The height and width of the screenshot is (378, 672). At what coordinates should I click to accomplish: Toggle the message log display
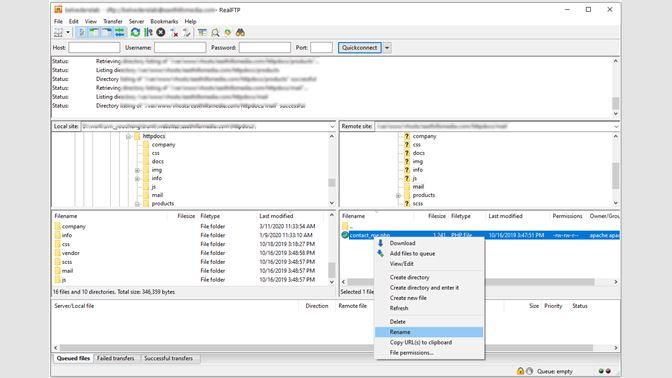coord(81,33)
